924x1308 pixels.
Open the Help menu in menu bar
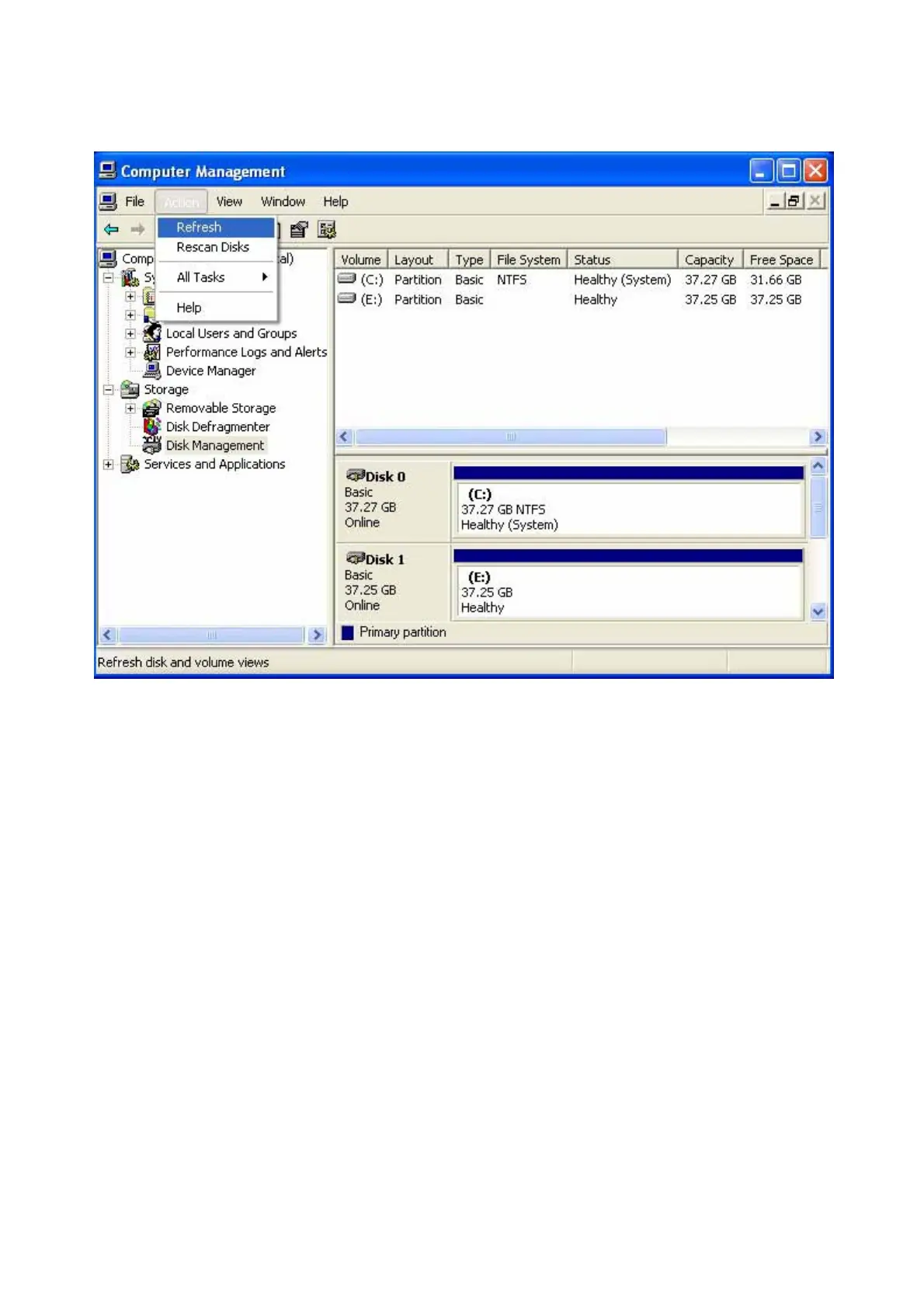click(335, 201)
